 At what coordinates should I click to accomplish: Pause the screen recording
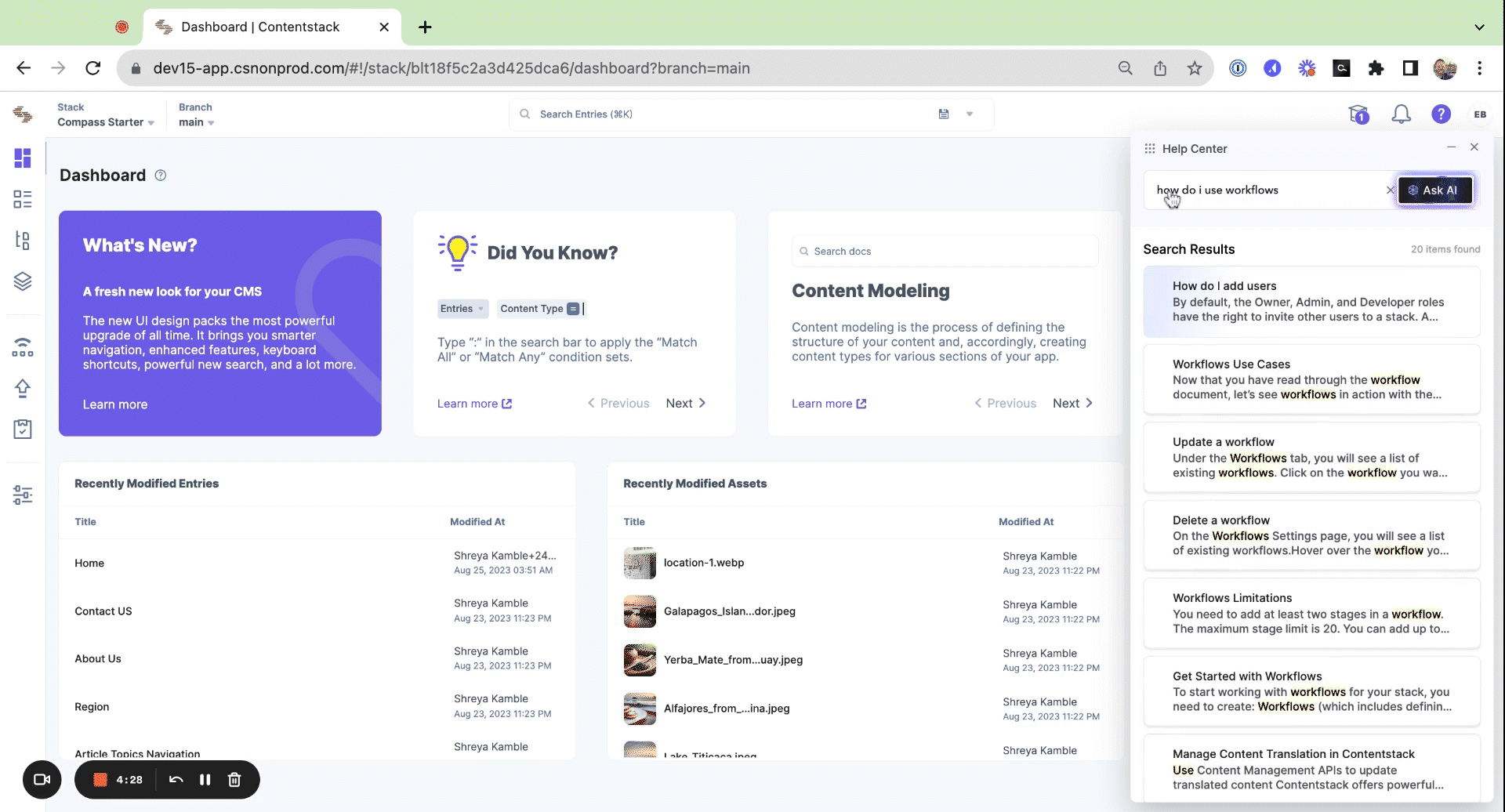coord(205,780)
